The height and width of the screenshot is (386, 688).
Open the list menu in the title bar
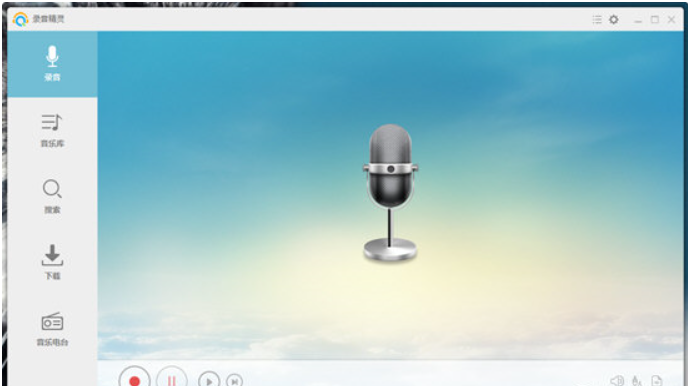[597, 19]
